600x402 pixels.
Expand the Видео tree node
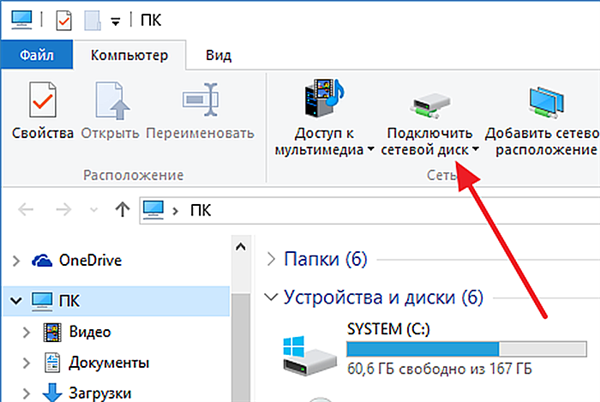26,332
